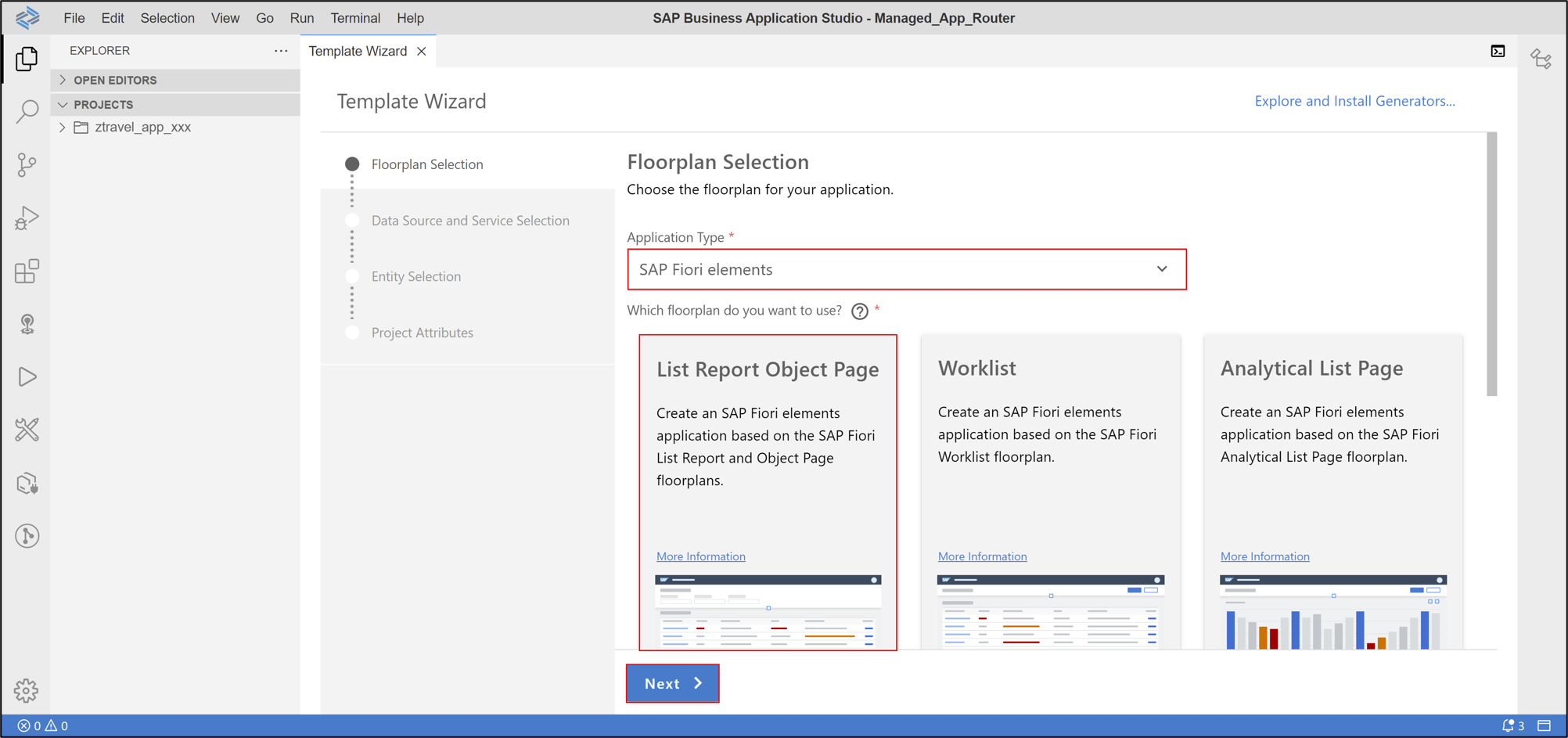
Task: Open the Terminal menu
Action: coord(355,18)
